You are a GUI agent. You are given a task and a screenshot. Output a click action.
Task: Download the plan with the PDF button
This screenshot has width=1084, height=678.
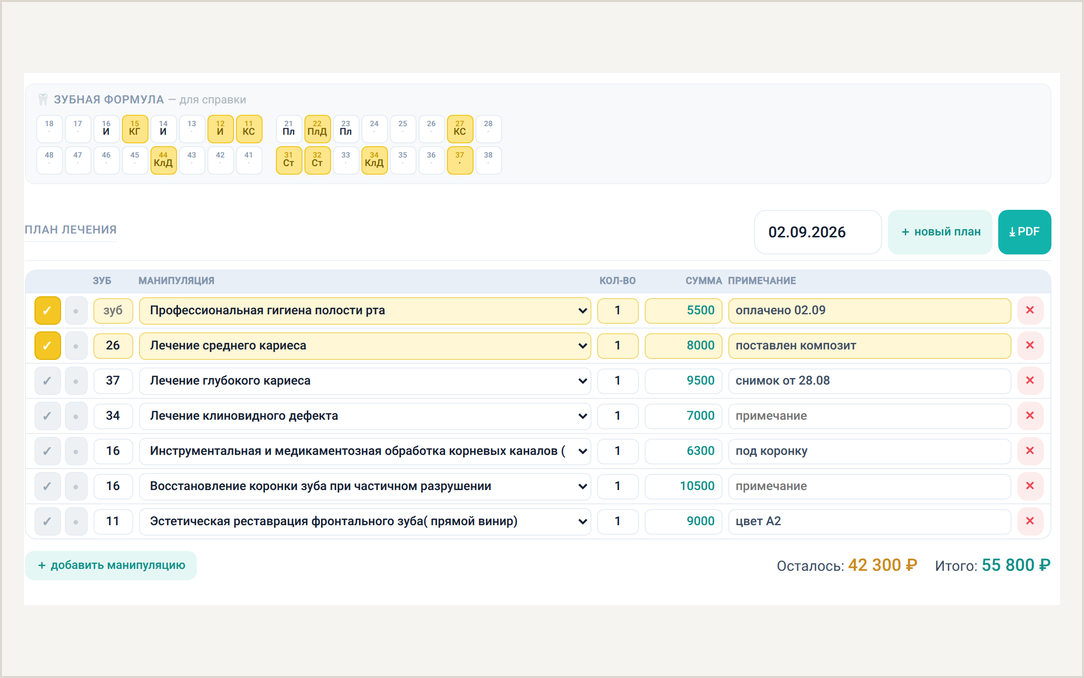(1025, 232)
